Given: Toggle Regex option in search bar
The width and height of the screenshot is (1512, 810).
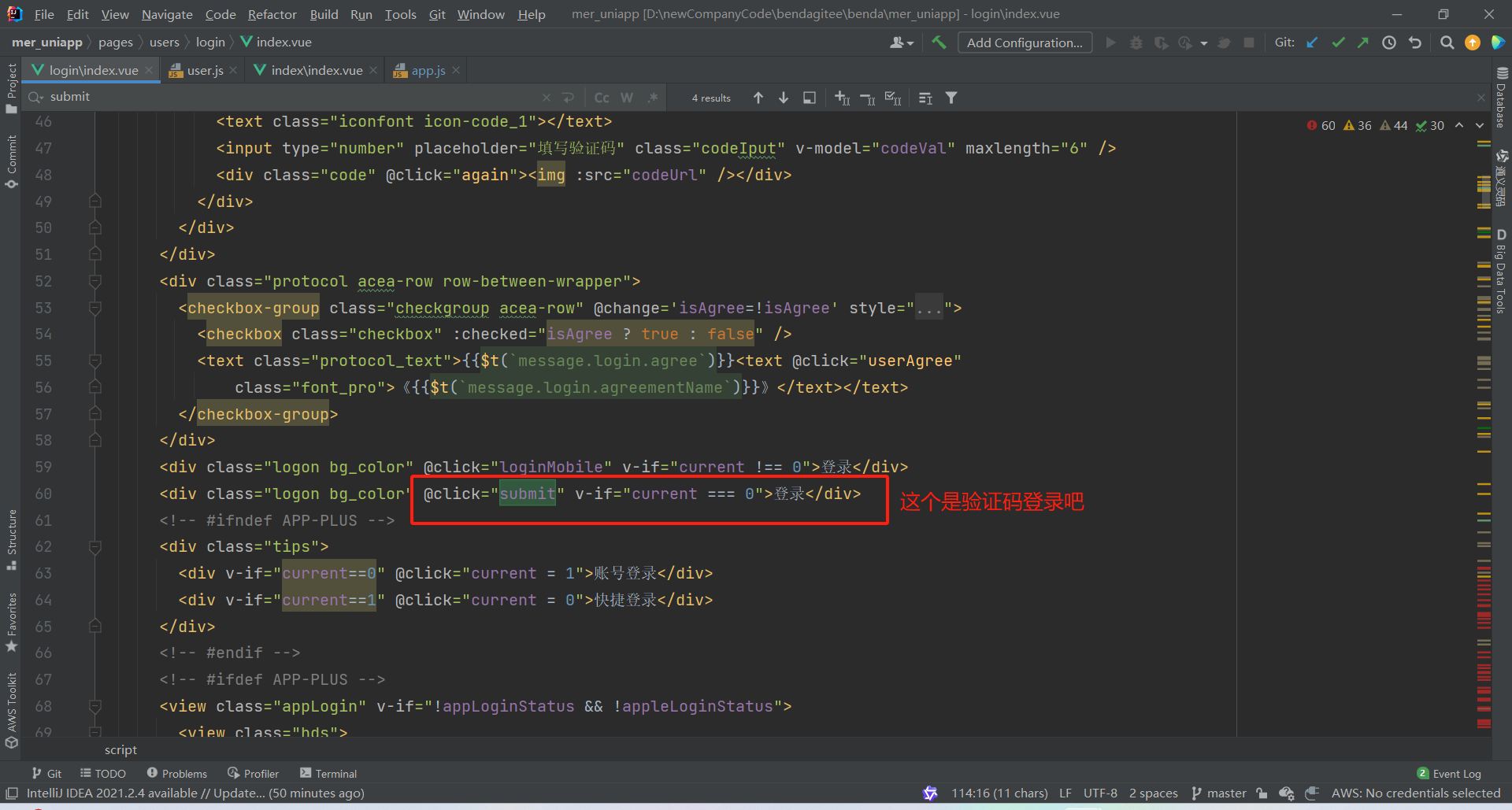Looking at the screenshot, I should coord(653,98).
